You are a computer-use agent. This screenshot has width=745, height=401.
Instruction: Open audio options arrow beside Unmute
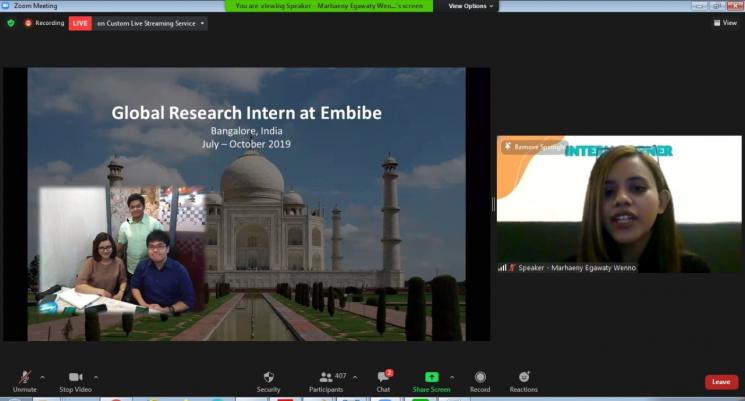(42, 377)
